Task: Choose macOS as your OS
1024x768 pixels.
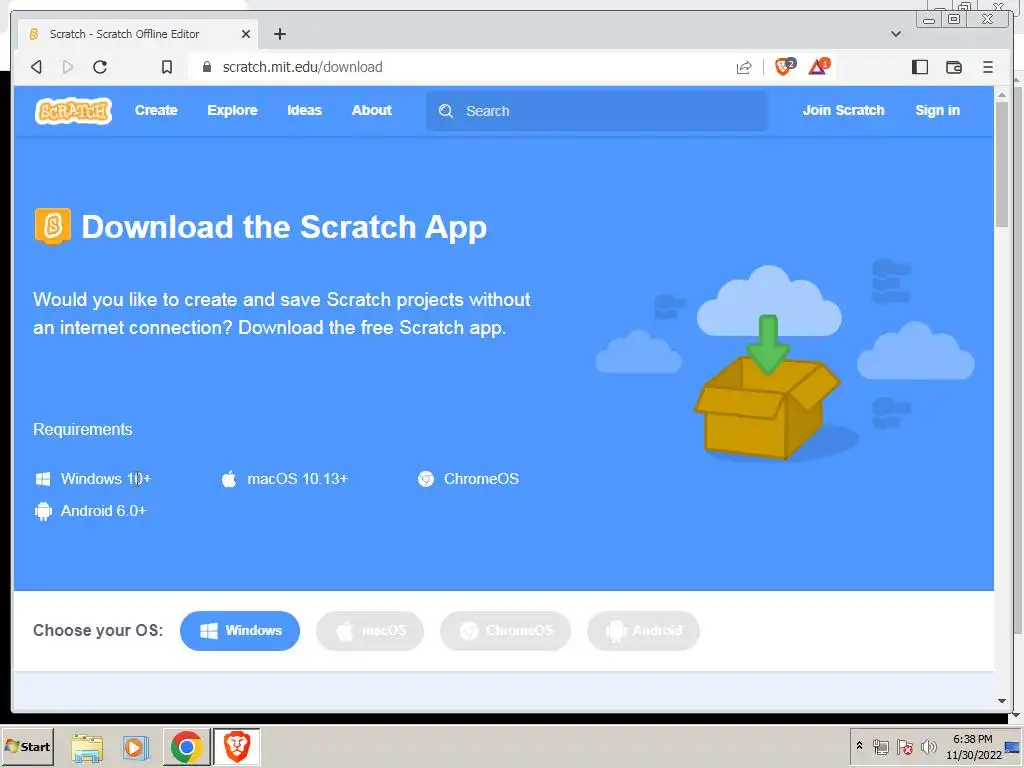Action: coord(370,630)
